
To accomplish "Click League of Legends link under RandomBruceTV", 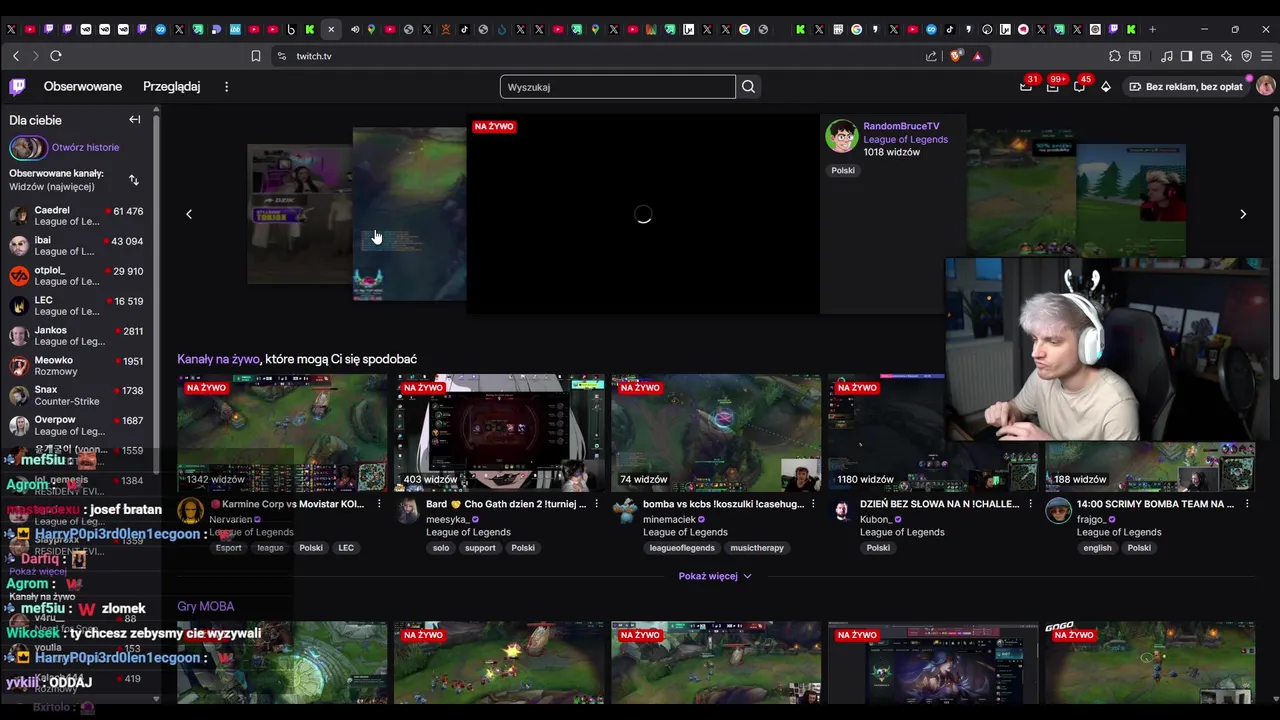I will point(905,139).
